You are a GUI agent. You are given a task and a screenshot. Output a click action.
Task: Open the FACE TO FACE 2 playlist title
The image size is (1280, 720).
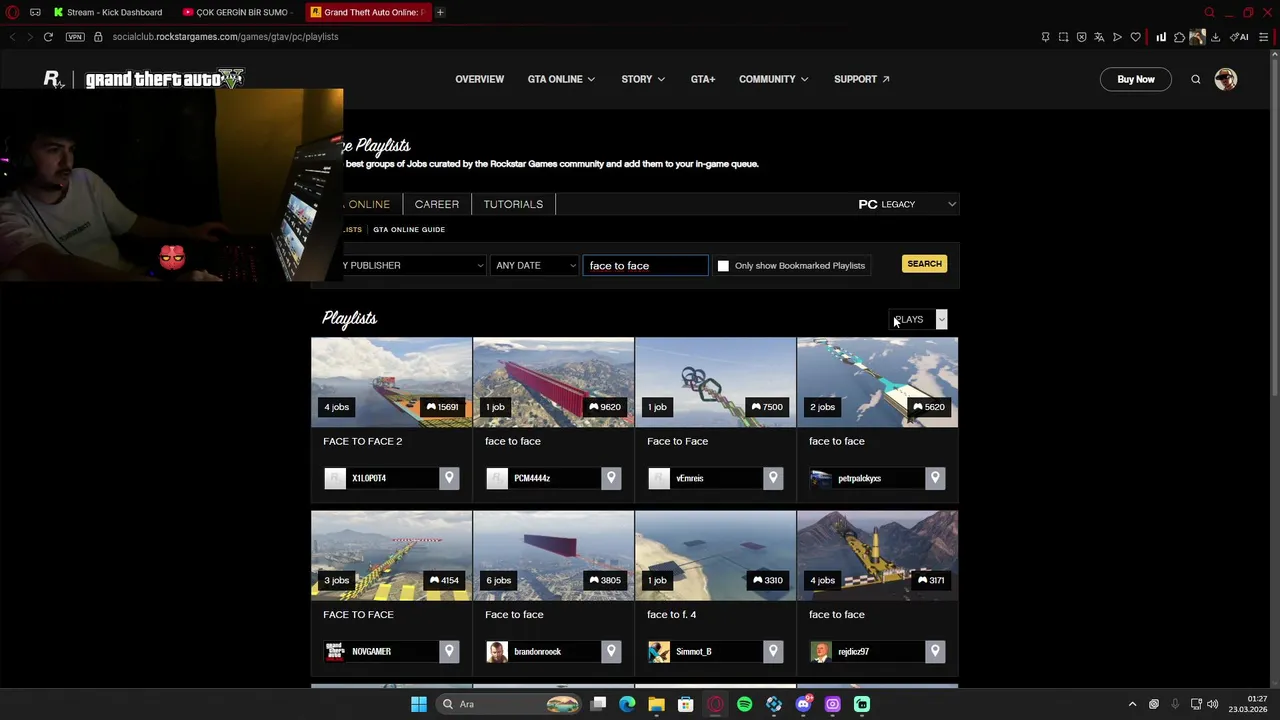pyautogui.click(x=363, y=441)
